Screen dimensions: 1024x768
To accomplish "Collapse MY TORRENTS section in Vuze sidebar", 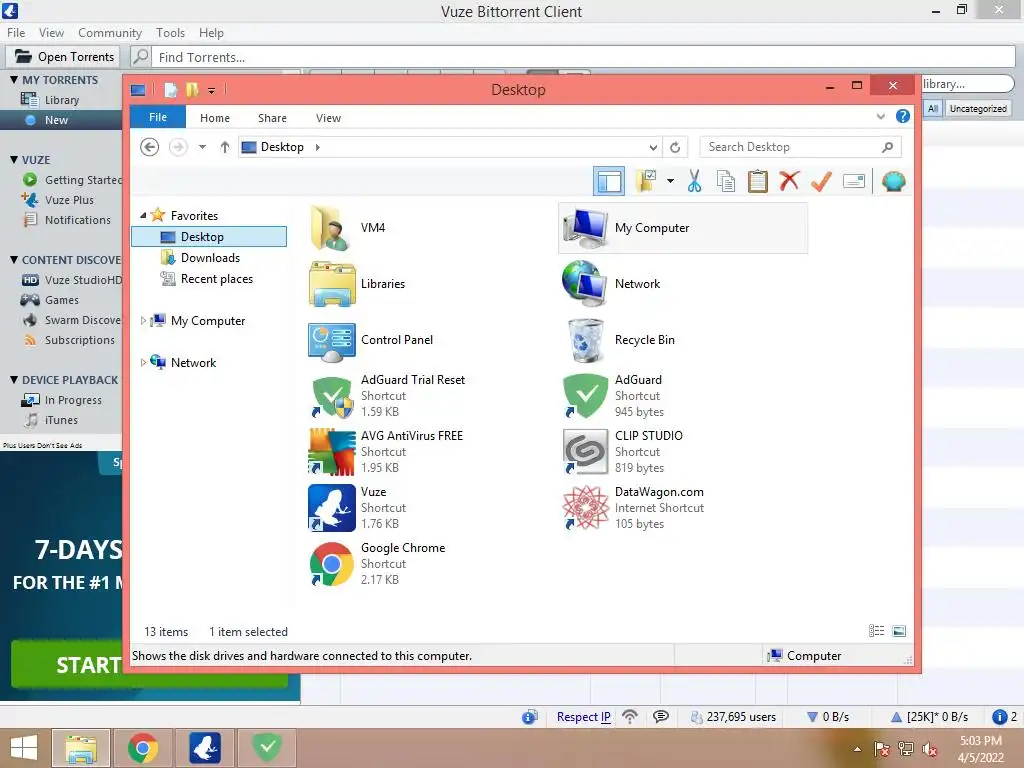I will pos(14,80).
